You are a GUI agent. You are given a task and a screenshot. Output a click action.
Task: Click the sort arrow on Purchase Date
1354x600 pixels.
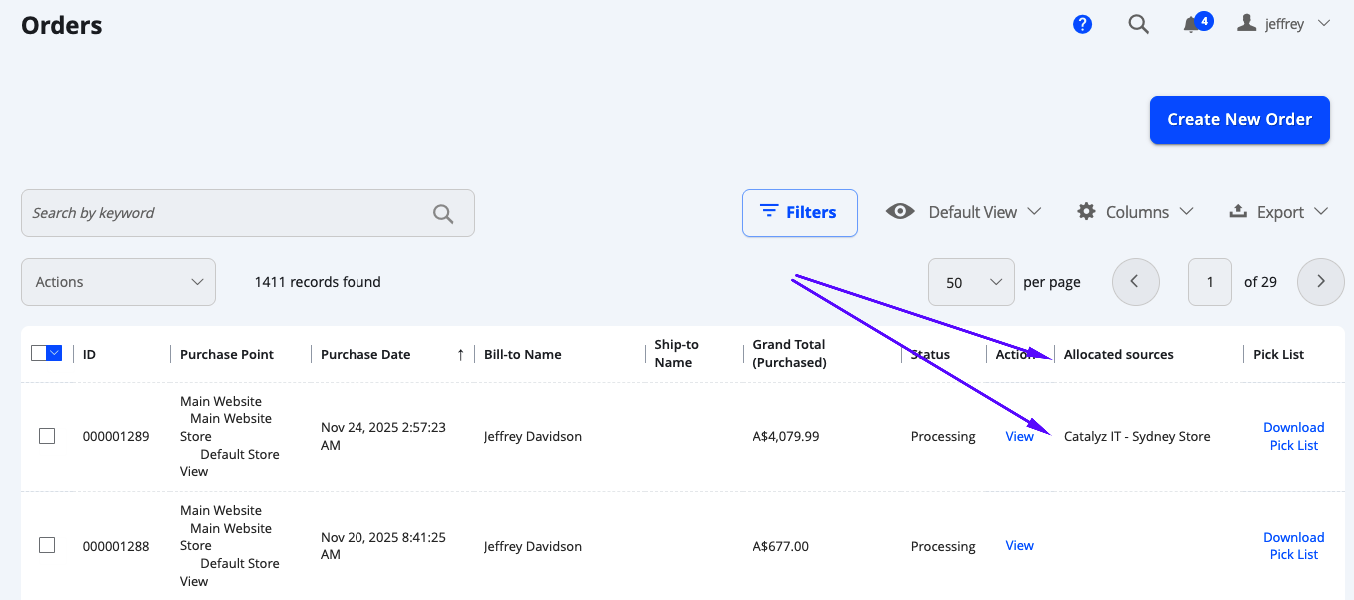click(460, 354)
